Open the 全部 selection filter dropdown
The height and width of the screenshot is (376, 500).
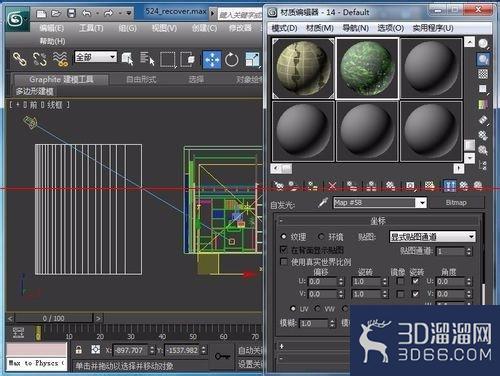(x=96, y=57)
